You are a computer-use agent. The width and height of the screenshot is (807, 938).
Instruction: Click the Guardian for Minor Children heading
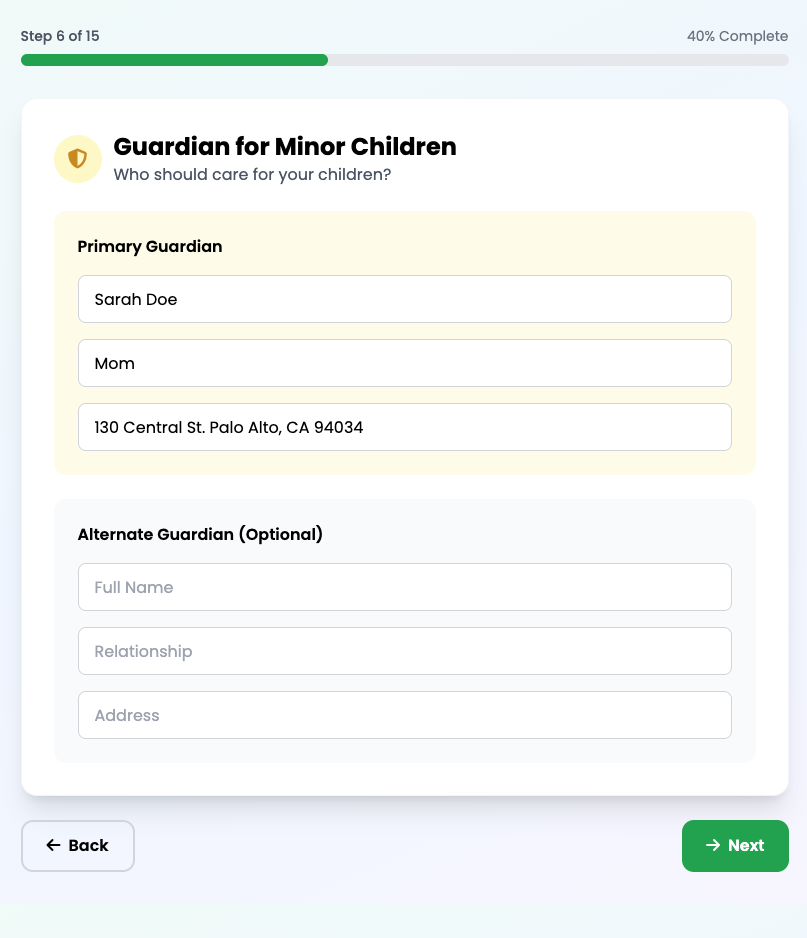click(285, 147)
